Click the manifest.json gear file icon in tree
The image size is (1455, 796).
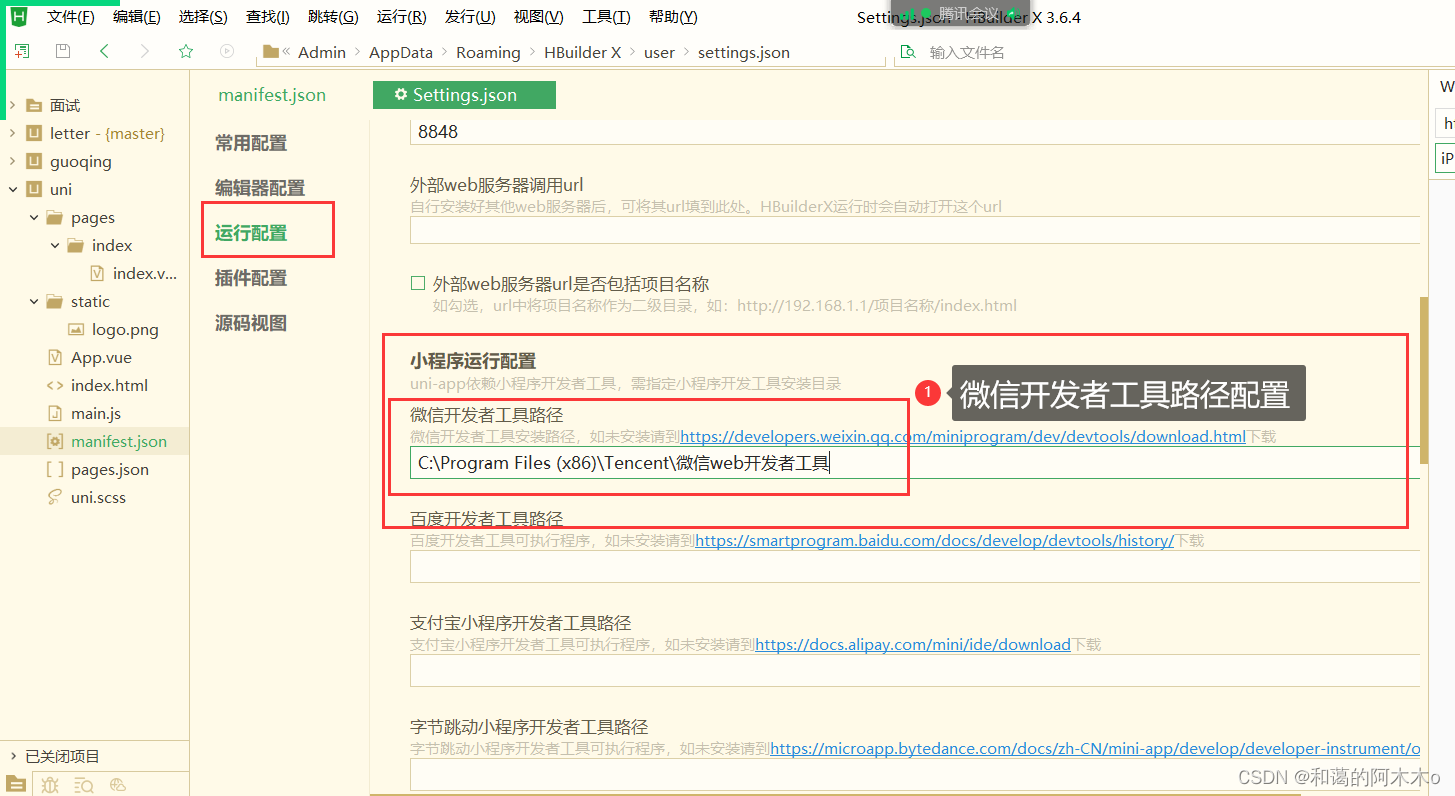(x=55, y=441)
